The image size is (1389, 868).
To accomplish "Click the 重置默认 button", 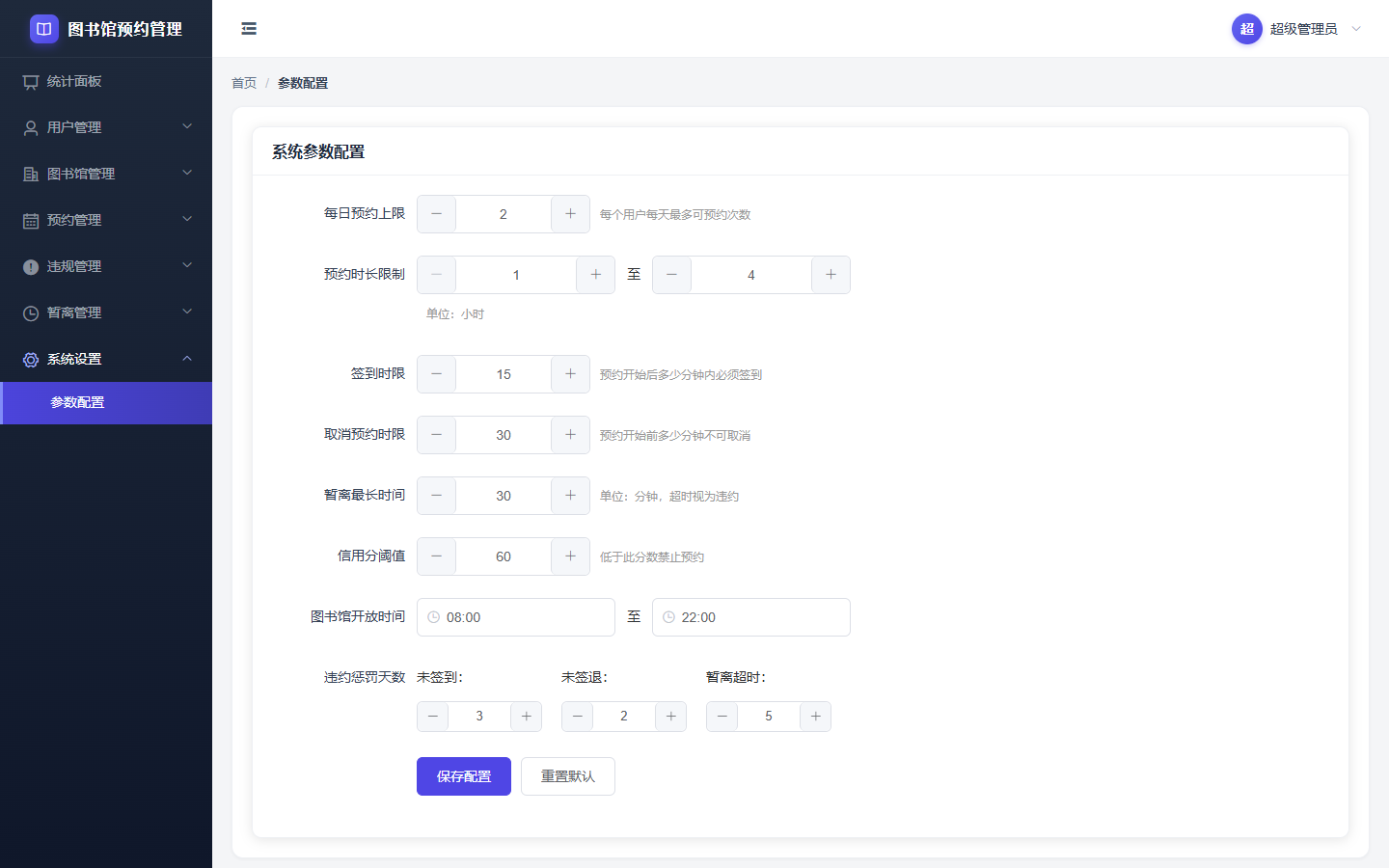I will (568, 776).
